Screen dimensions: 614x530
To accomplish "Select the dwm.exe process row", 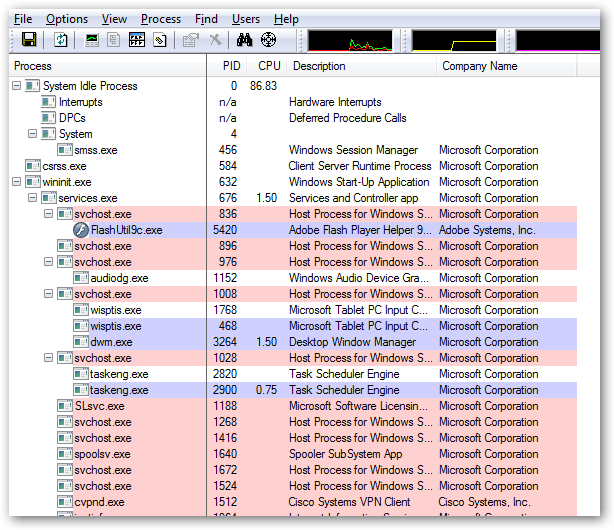I will [111, 342].
